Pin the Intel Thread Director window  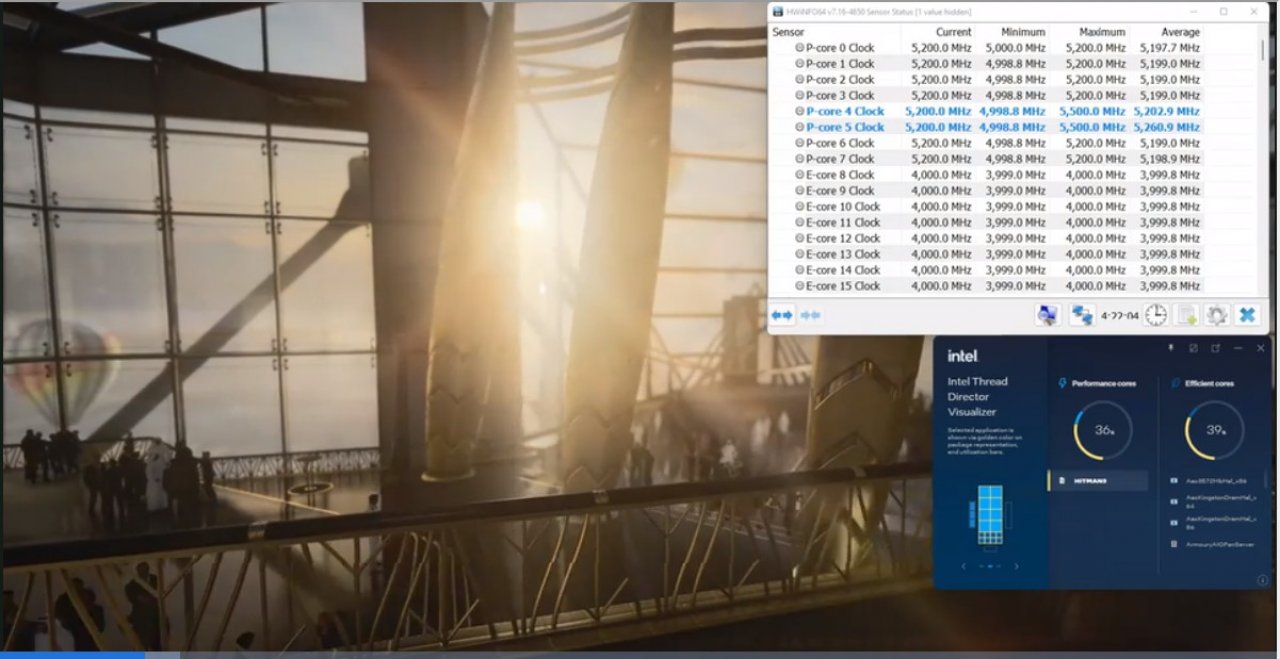pos(1171,348)
